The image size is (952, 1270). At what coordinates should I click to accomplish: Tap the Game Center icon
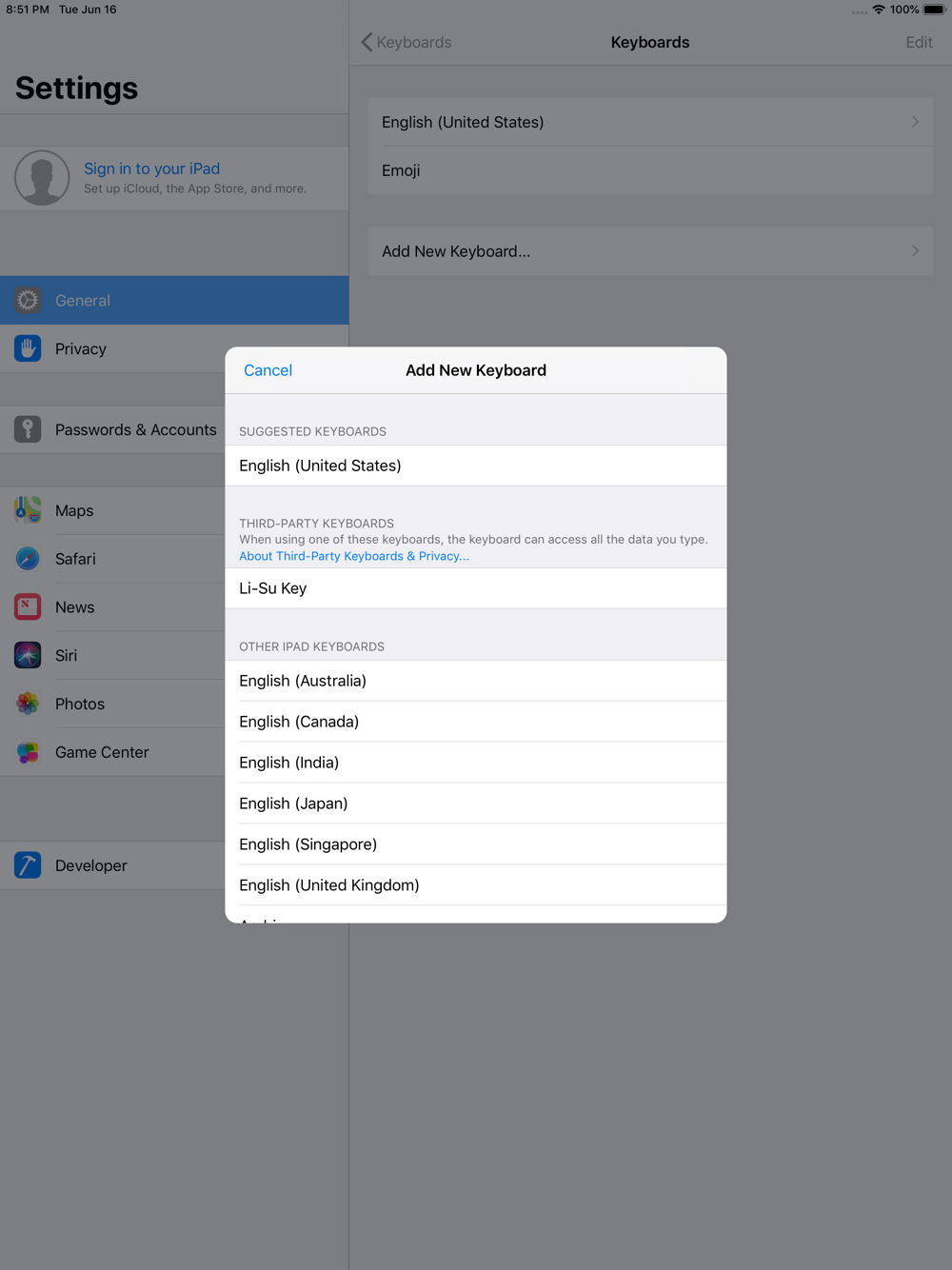(28, 752)
